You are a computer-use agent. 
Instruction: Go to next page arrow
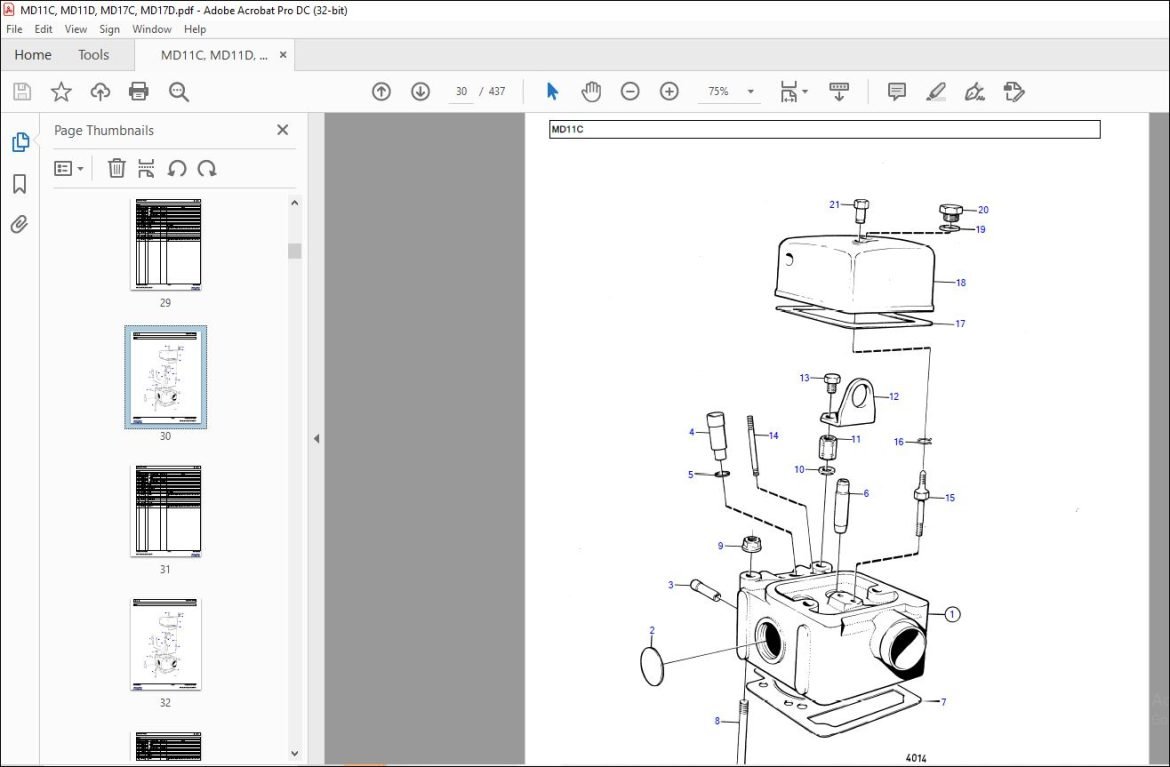tap(420, 91)
